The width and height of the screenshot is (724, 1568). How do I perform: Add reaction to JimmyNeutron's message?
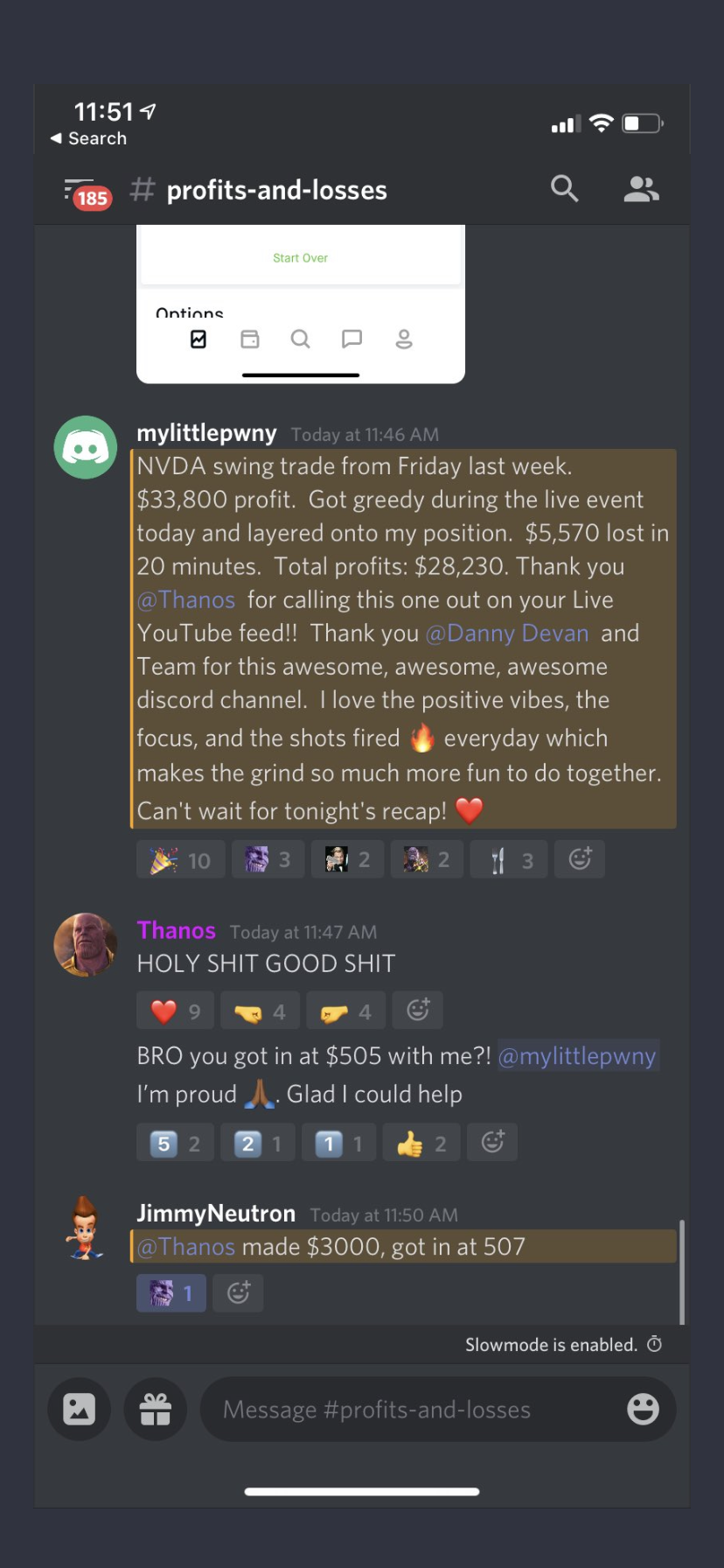coord(238,1293)
